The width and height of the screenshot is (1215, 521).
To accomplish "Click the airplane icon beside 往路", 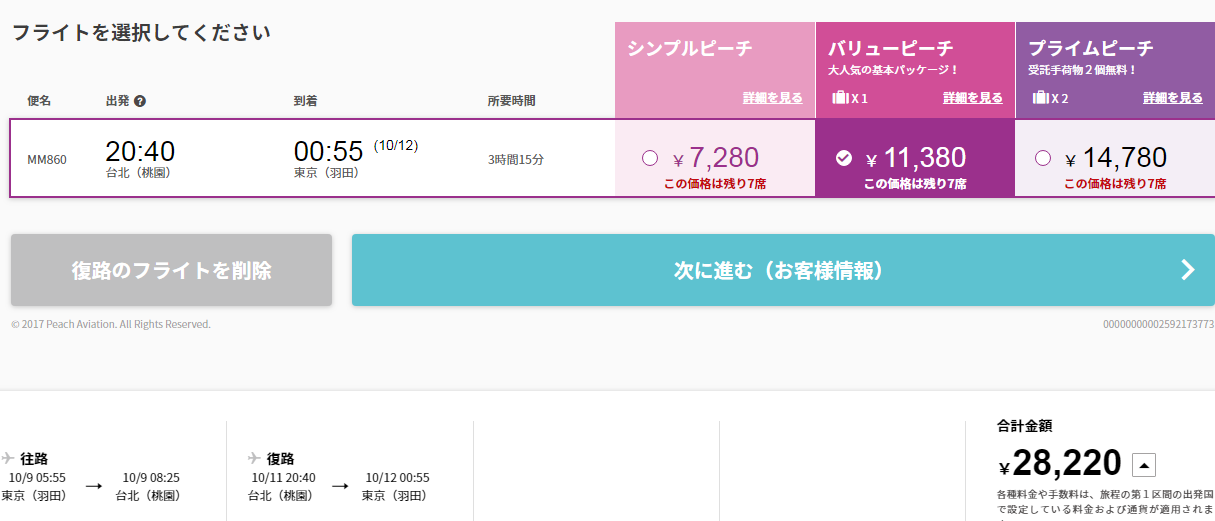I will point(9,458).
